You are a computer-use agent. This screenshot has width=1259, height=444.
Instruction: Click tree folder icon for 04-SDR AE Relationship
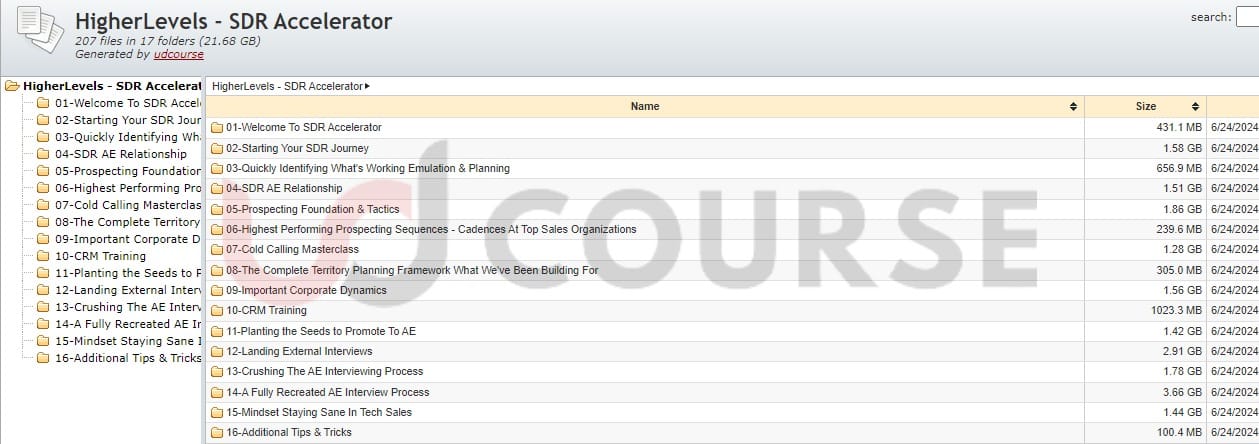pyautogui.click(x=43, y=154)
